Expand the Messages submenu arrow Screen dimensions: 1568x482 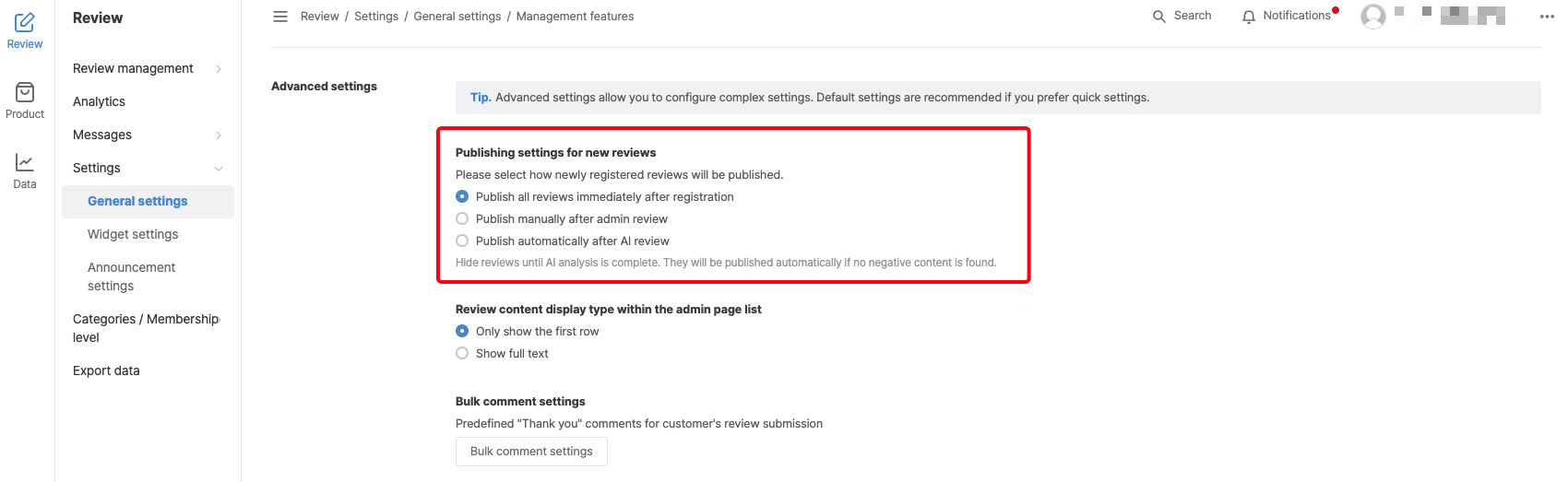[x=219, y=135]
